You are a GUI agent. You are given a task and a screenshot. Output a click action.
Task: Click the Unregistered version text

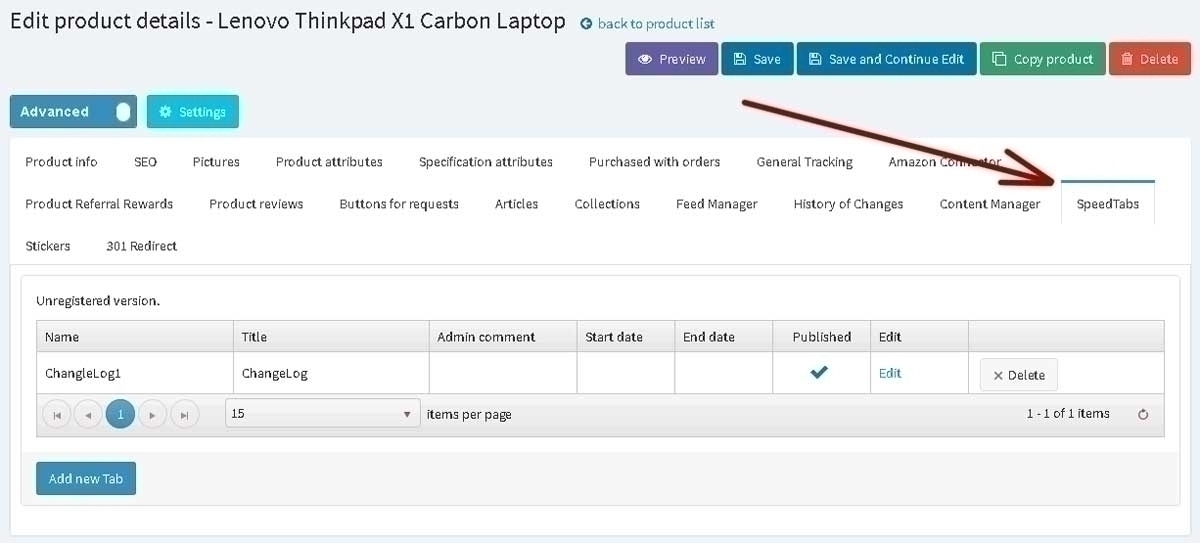coord(98,300)
